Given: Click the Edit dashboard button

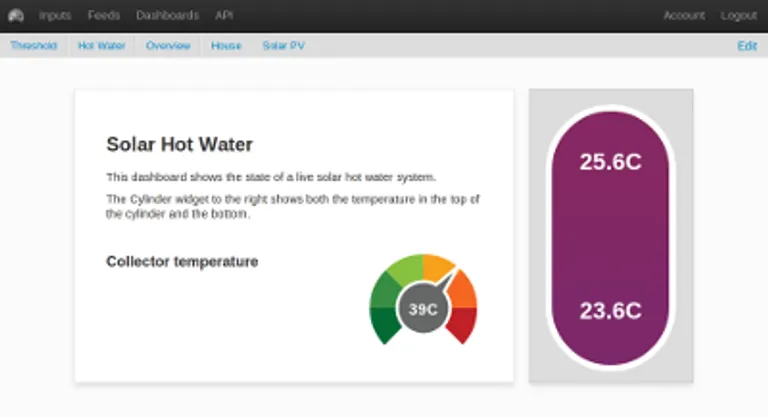Looking at the screenshot, I should pos(747,46).
